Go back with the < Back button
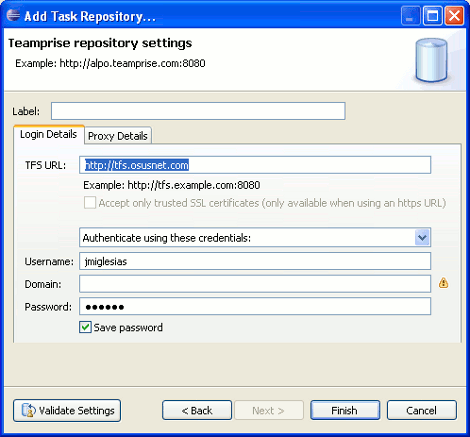The width and height of the screenshot is (470, 437). [x=197, y=410]
